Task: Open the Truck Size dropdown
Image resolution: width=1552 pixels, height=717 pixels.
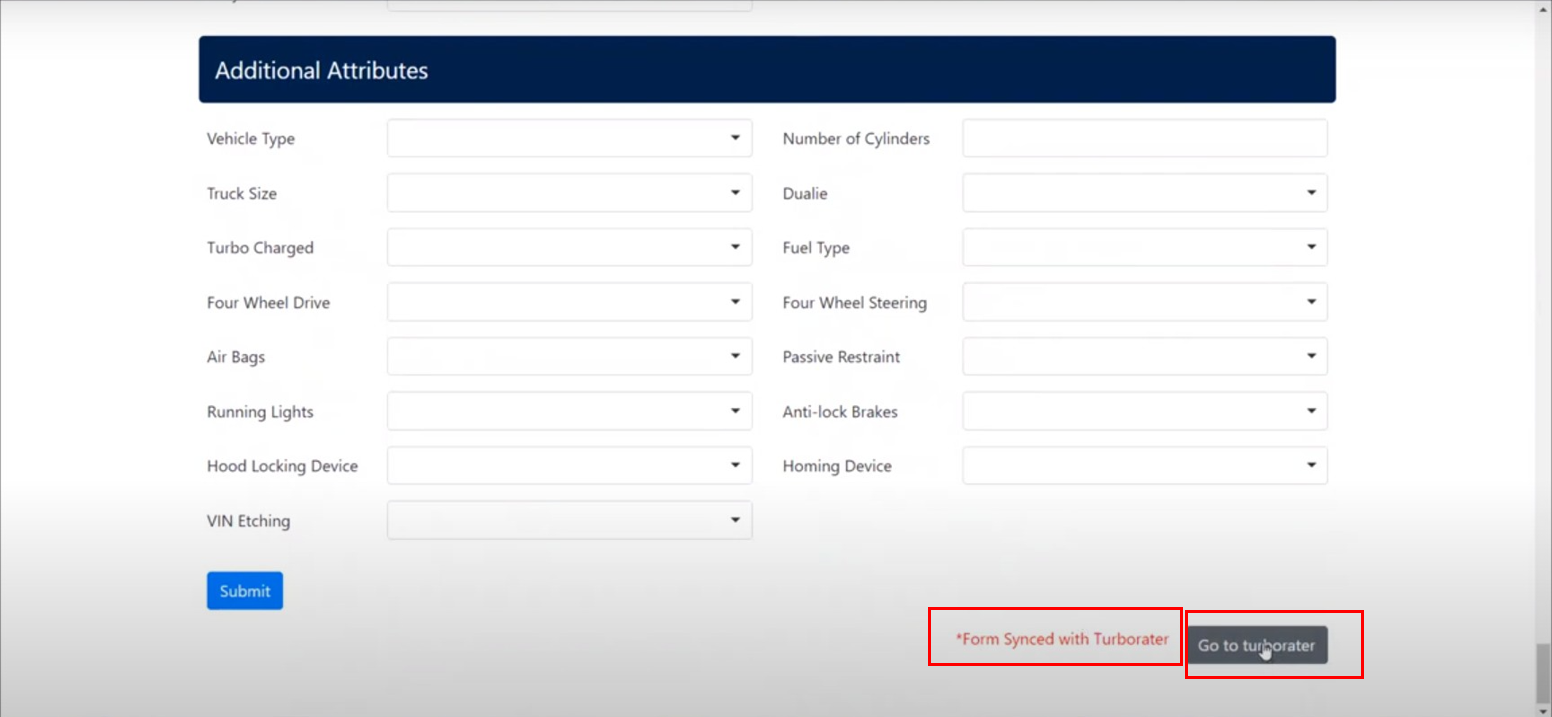Action: coord(569,193)
